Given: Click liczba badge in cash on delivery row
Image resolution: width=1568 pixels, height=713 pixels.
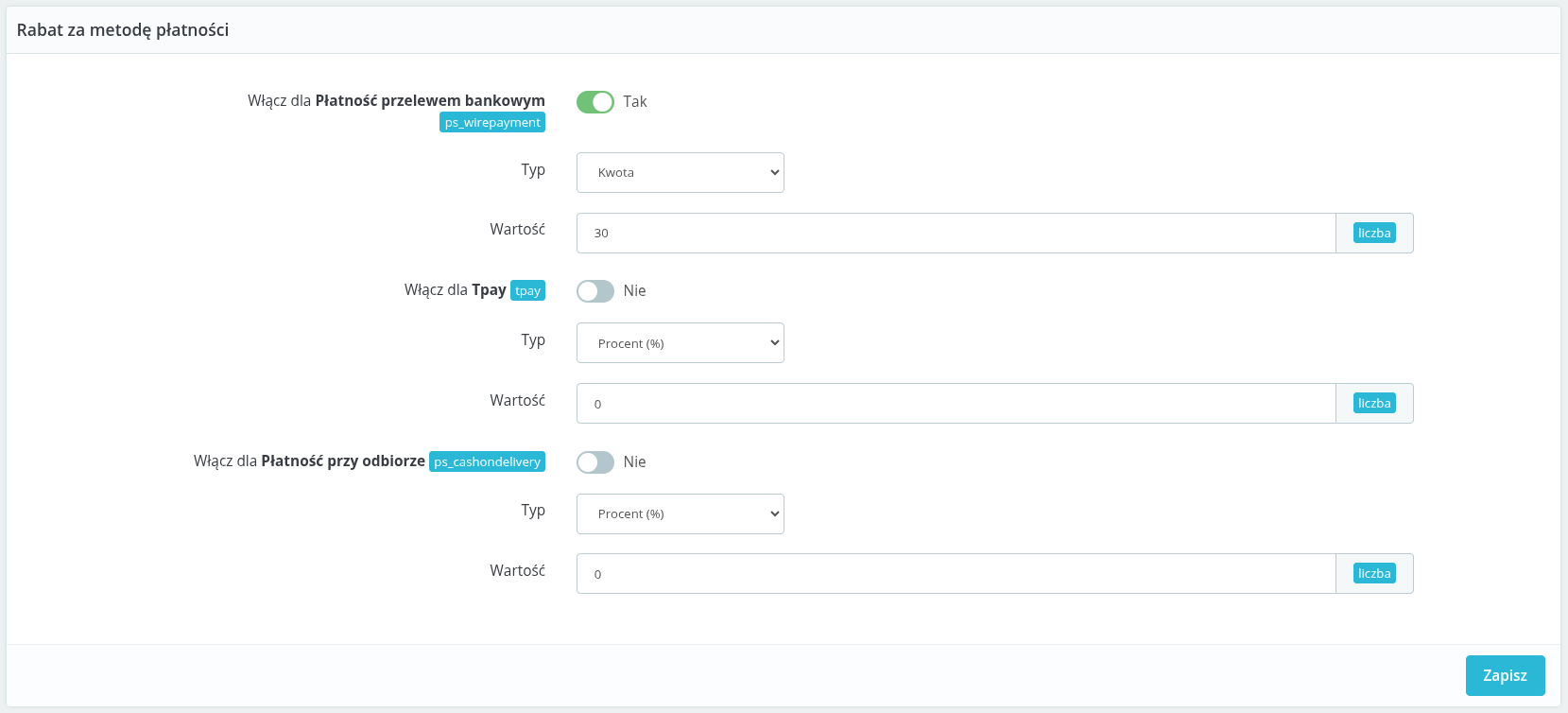Looking at the screenshot, I should (1373, 574).
